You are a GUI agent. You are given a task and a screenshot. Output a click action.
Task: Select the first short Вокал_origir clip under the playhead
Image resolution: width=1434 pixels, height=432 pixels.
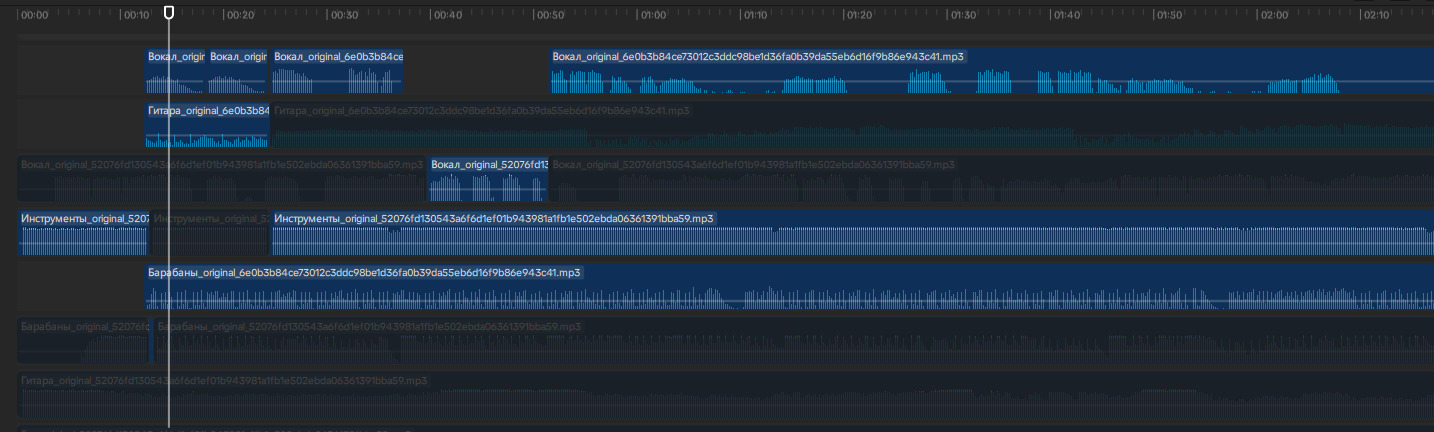pos(175,70)
